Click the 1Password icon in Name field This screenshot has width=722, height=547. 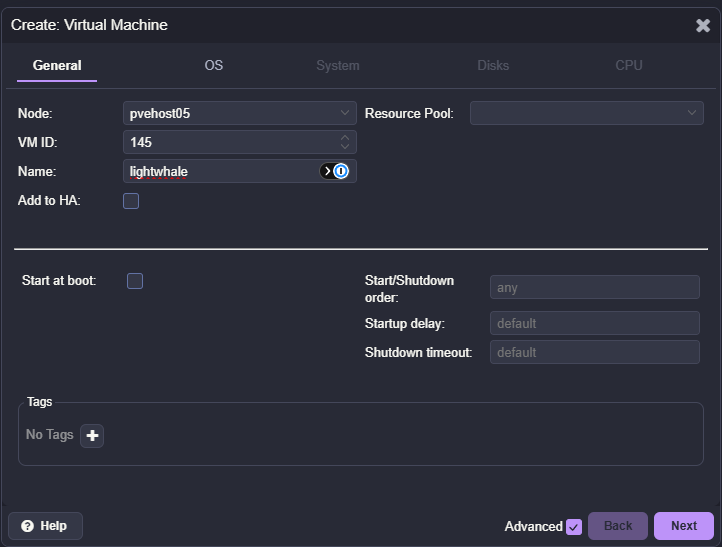[x=340, y=171]
